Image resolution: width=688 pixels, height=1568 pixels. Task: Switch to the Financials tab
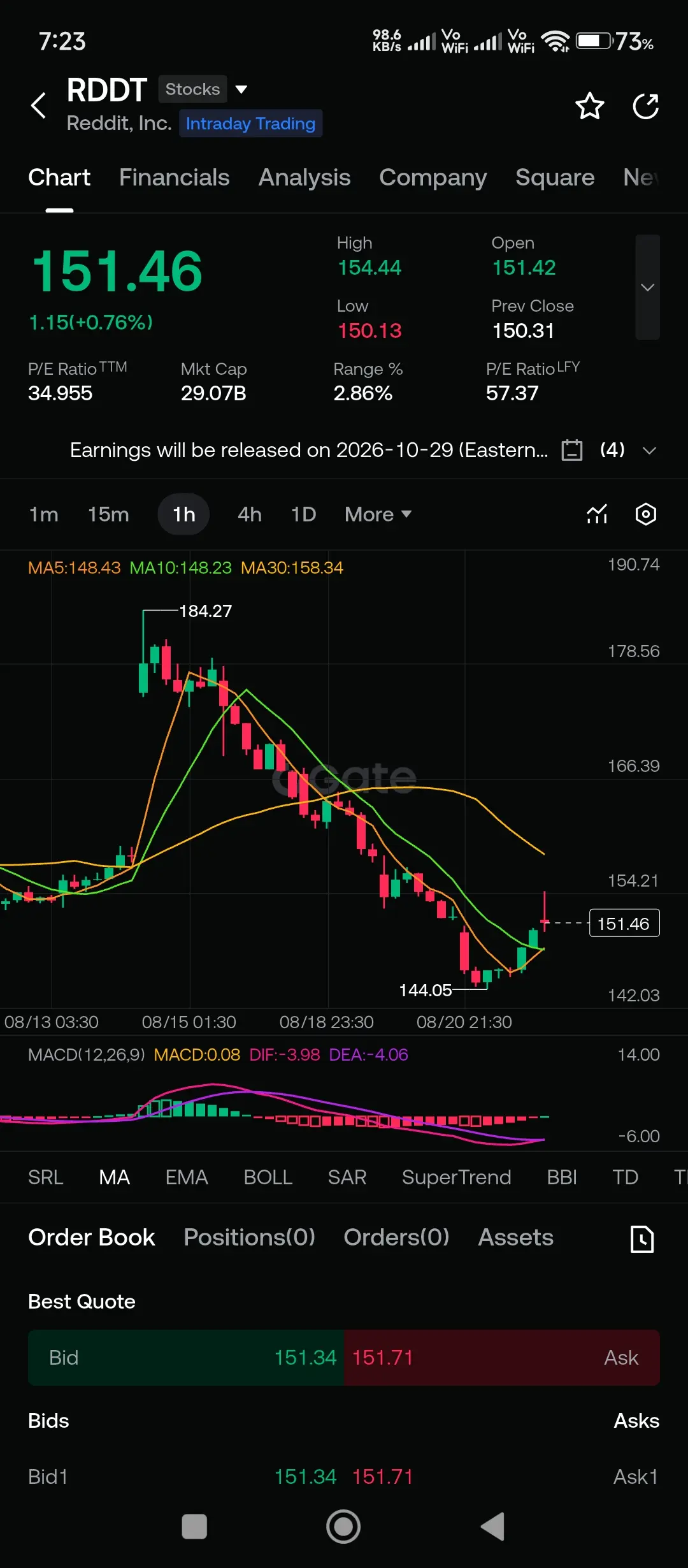(174, 177)
